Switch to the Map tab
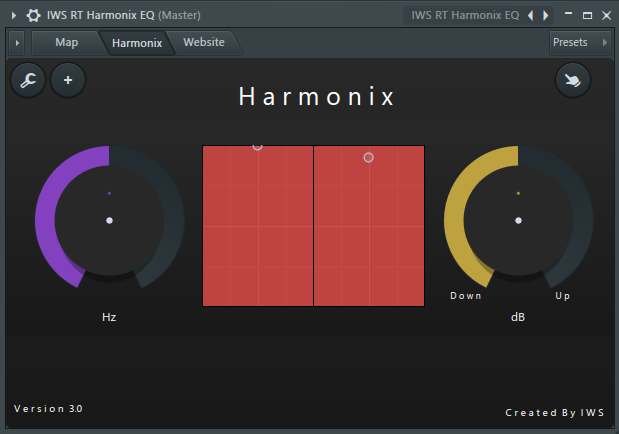Image resolution: width=619 pixels, height=434 pixels. (x=67, y=42)
